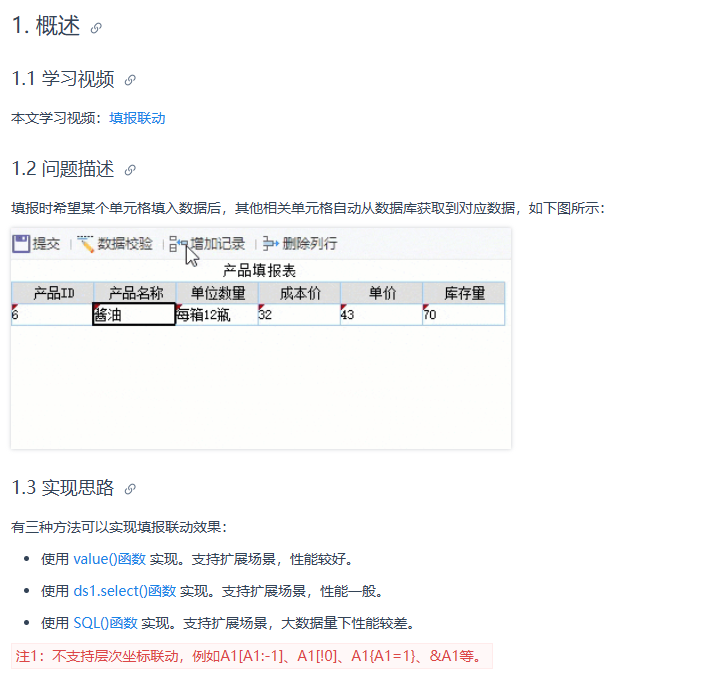Viewport: 711px width, 674px height.
Task: Click anchor link icon beside 1.2 问题描述
Action: tap(130, 170)
